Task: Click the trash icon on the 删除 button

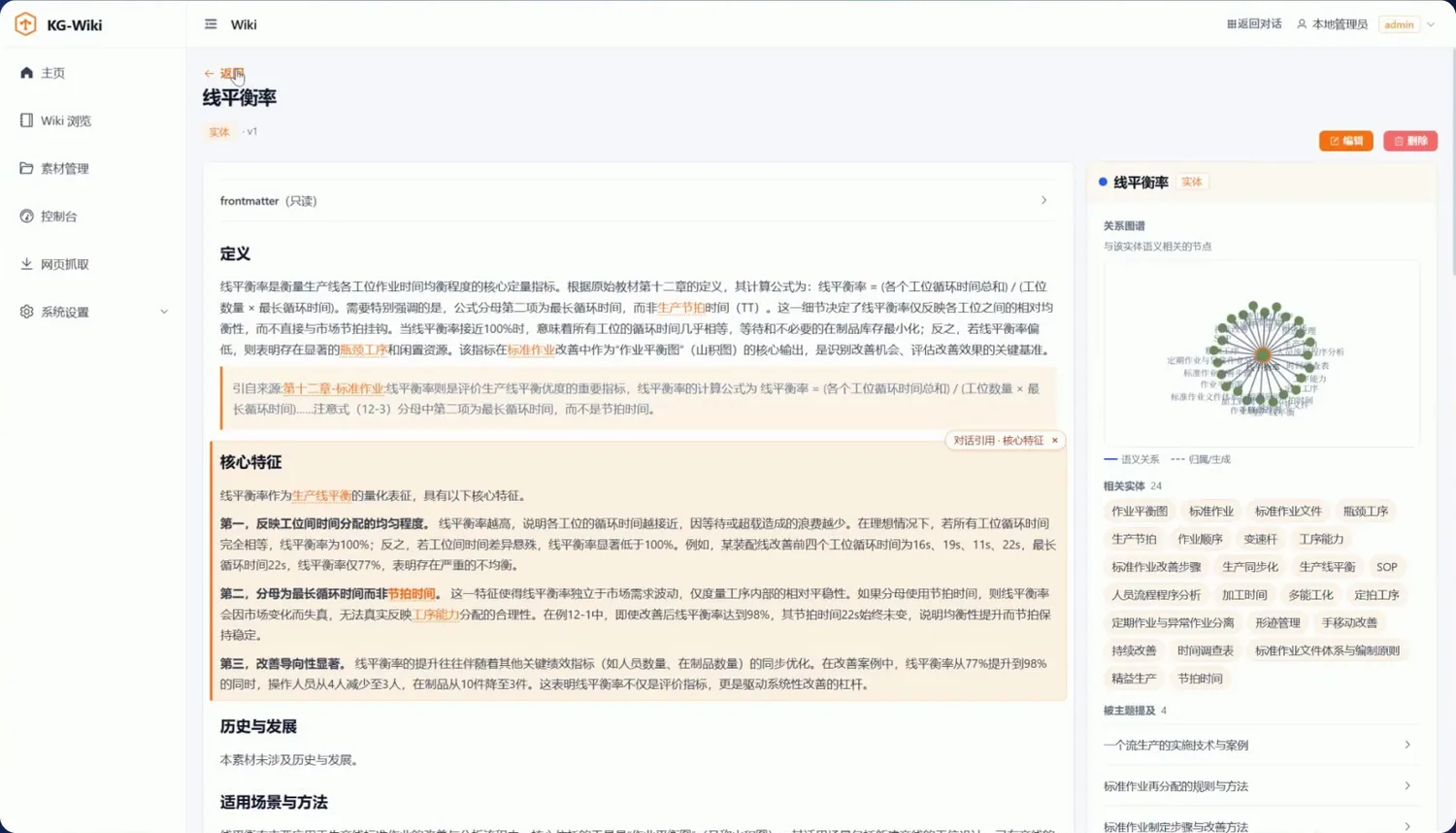Action: point(1399,141)
